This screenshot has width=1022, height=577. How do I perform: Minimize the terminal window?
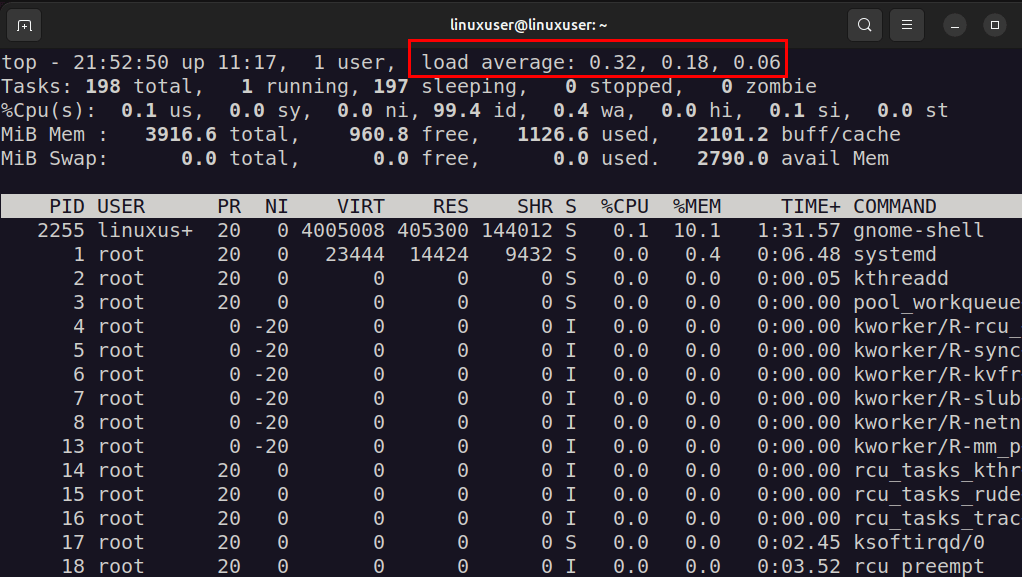(955, 24)
